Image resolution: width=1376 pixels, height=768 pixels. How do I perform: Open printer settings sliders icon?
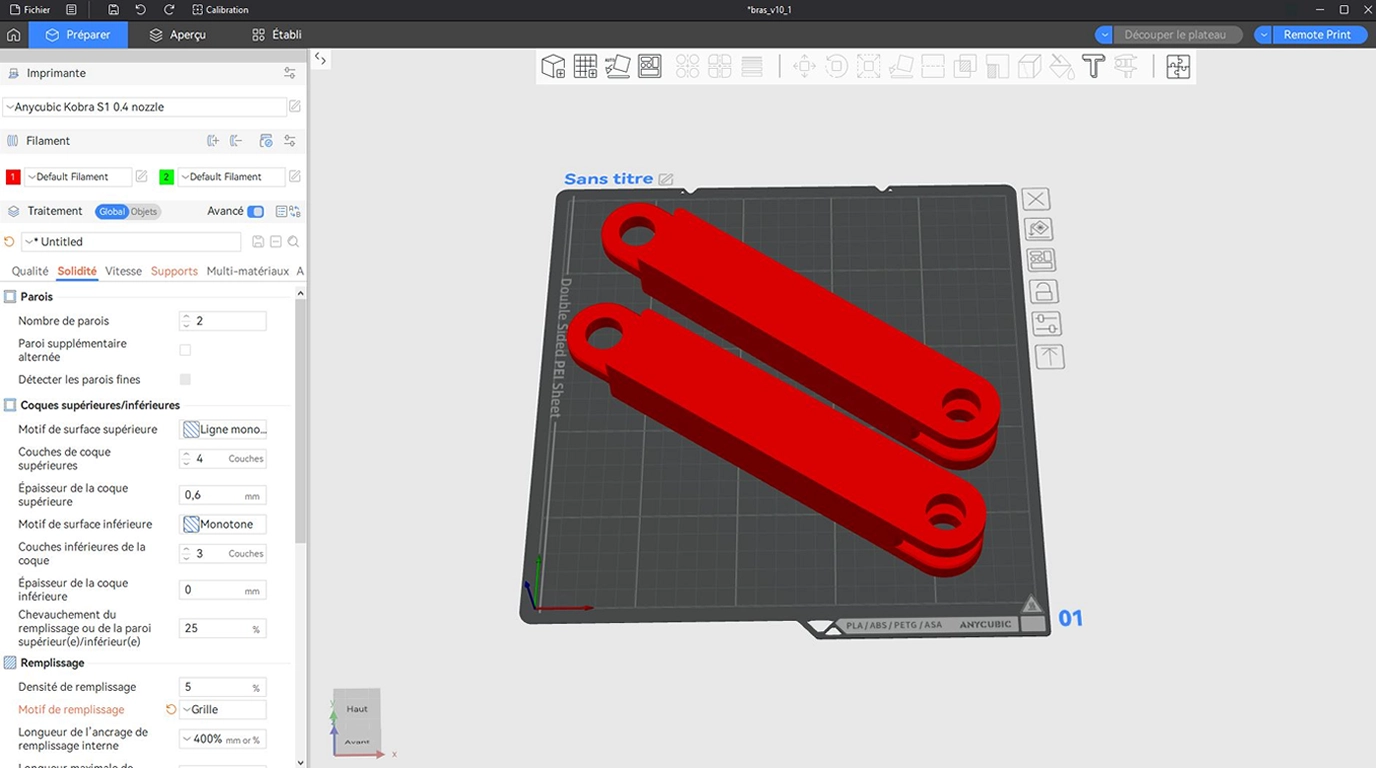click(290, 73)
